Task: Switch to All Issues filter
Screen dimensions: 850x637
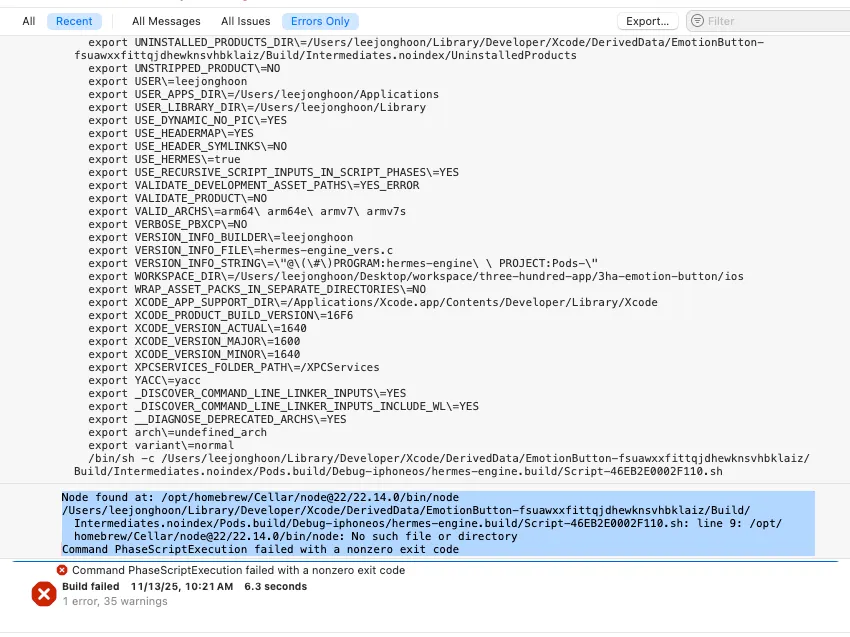Action: (x=246, y=21)
